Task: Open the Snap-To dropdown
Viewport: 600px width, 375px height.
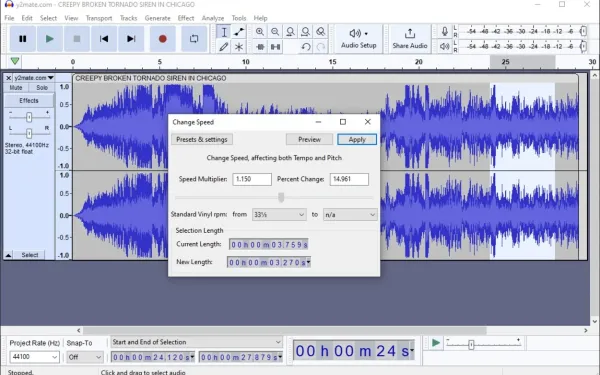Action: pyautogui.click(x=85, y=357)
